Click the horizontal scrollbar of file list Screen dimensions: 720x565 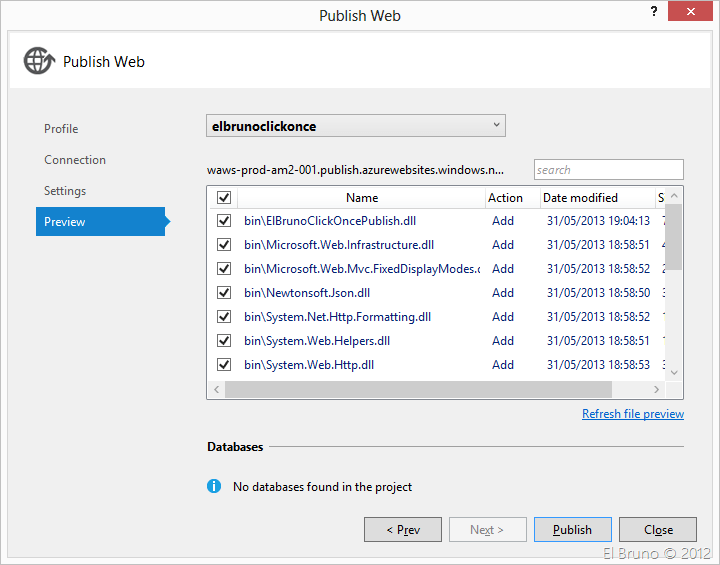point(418,390)
